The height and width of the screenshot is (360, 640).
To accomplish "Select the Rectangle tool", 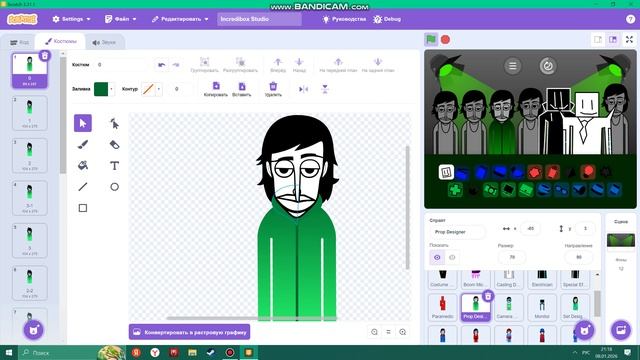I will pos(83,208).
